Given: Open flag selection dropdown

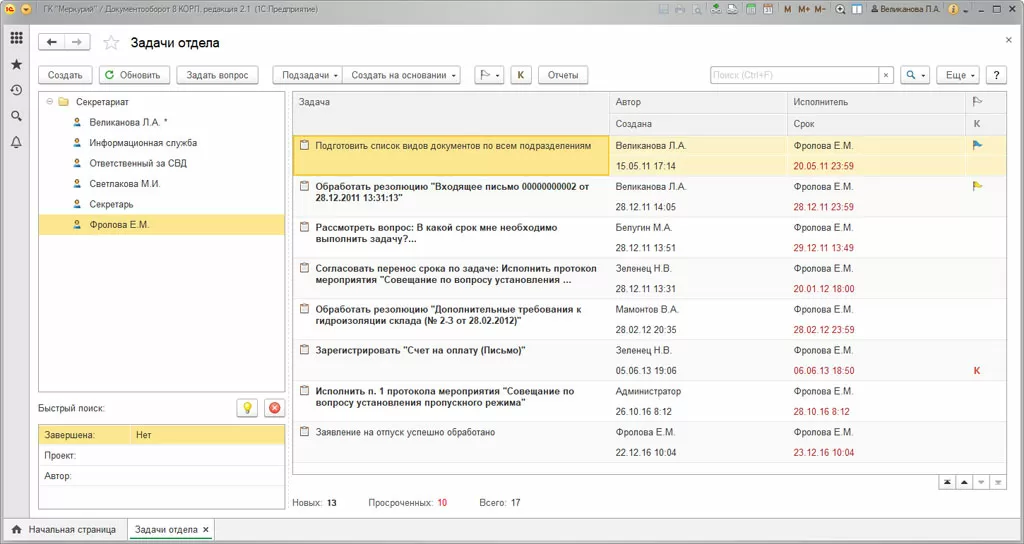Looking at the screenshot, I should pos(488,75).
